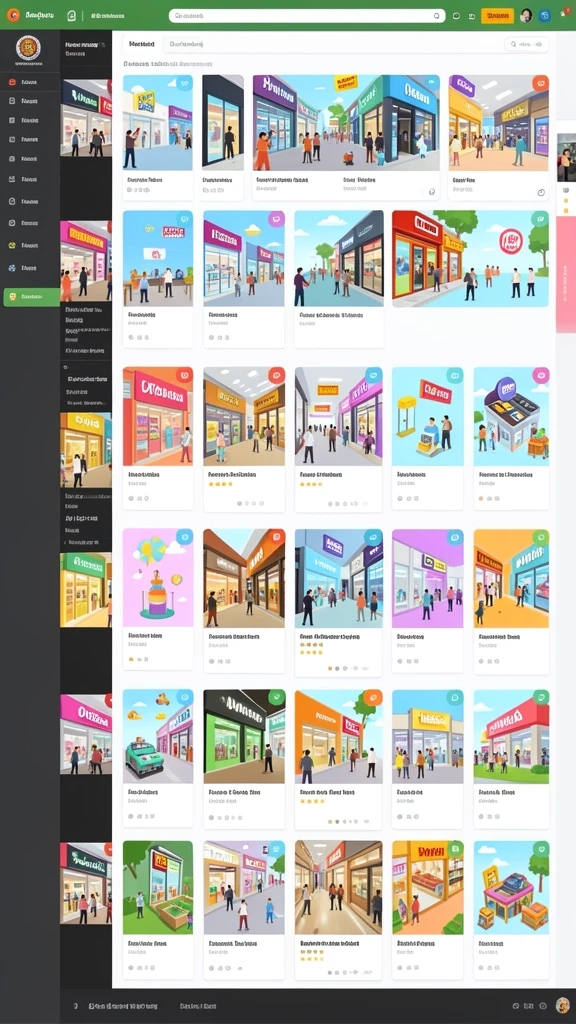Click the yellow icon in the left sidebar list

pyautogui.click(x=12, y=246)
